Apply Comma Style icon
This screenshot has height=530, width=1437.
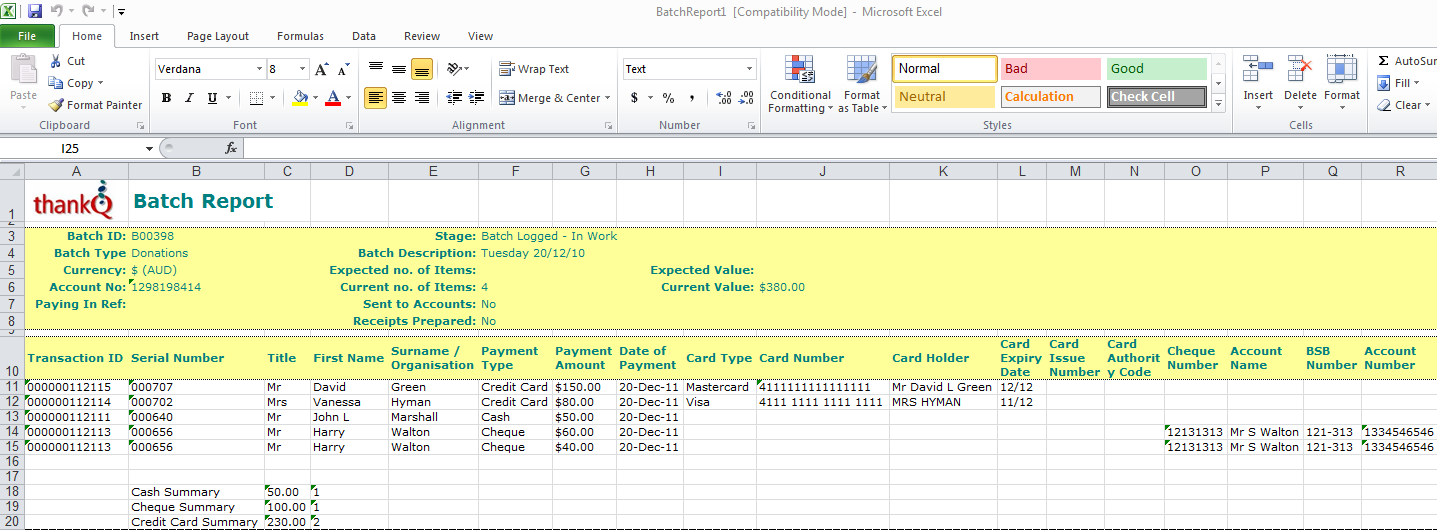pos(691,98)
